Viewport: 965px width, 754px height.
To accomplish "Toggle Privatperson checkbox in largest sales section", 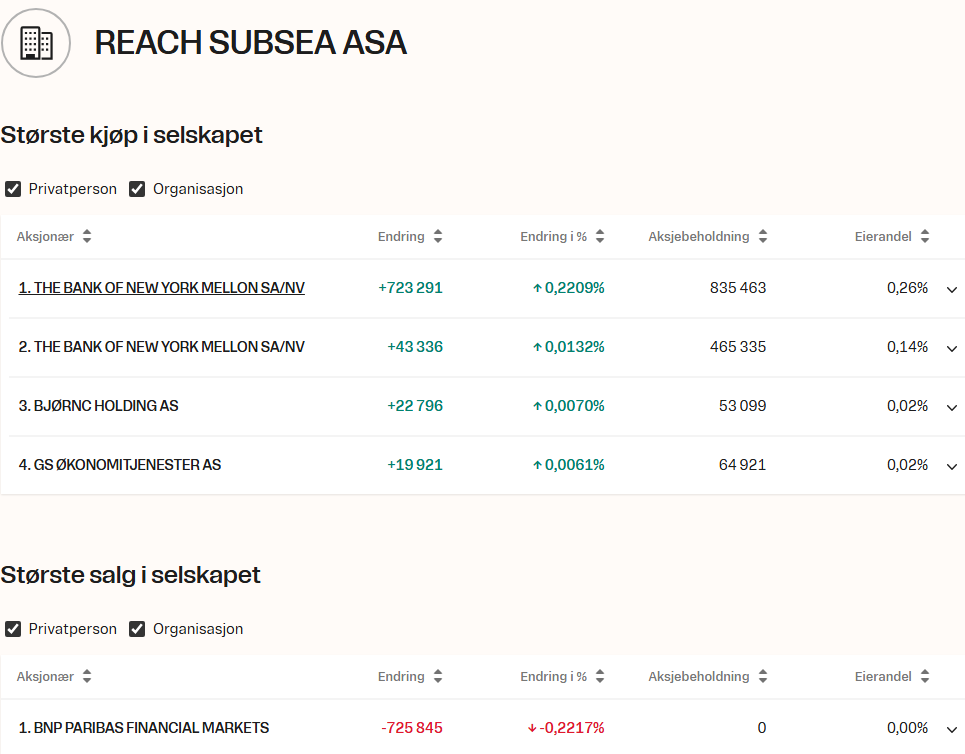I will pyautogui.click(x=13, y=629).
